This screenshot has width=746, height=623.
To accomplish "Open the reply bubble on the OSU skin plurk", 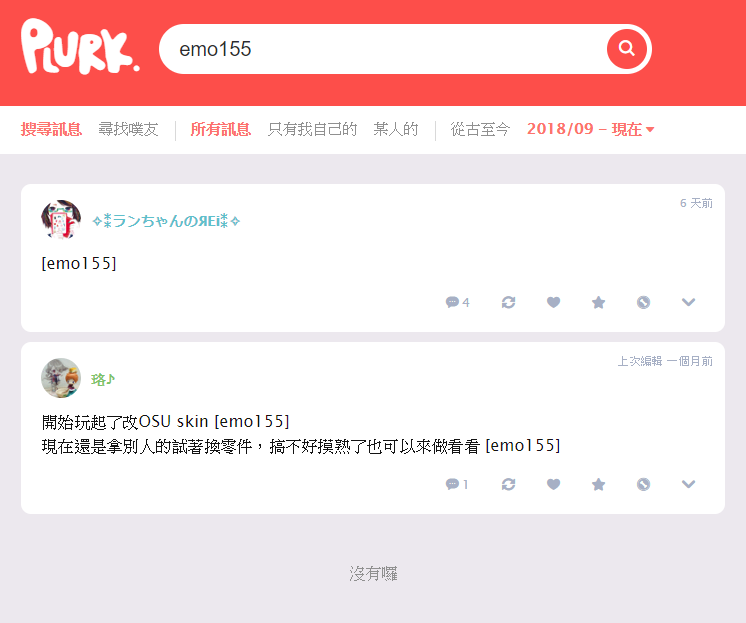I will coord(457,485).
